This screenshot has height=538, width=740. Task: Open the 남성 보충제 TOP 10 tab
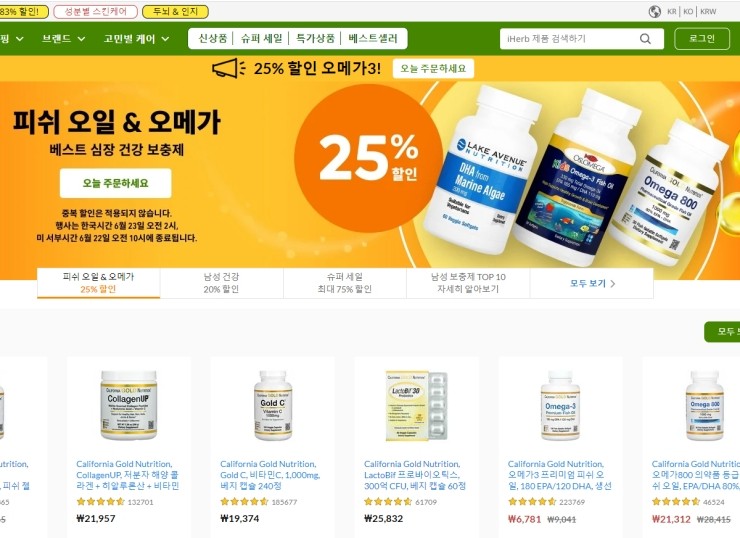(468, 283)
